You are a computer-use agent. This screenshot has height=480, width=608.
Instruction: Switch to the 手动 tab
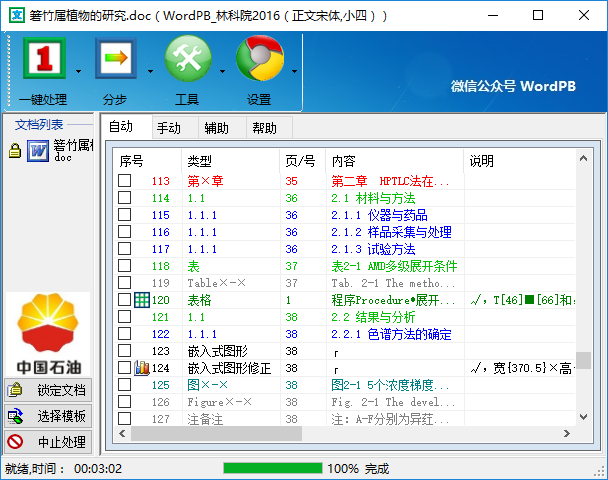[169, 128]
